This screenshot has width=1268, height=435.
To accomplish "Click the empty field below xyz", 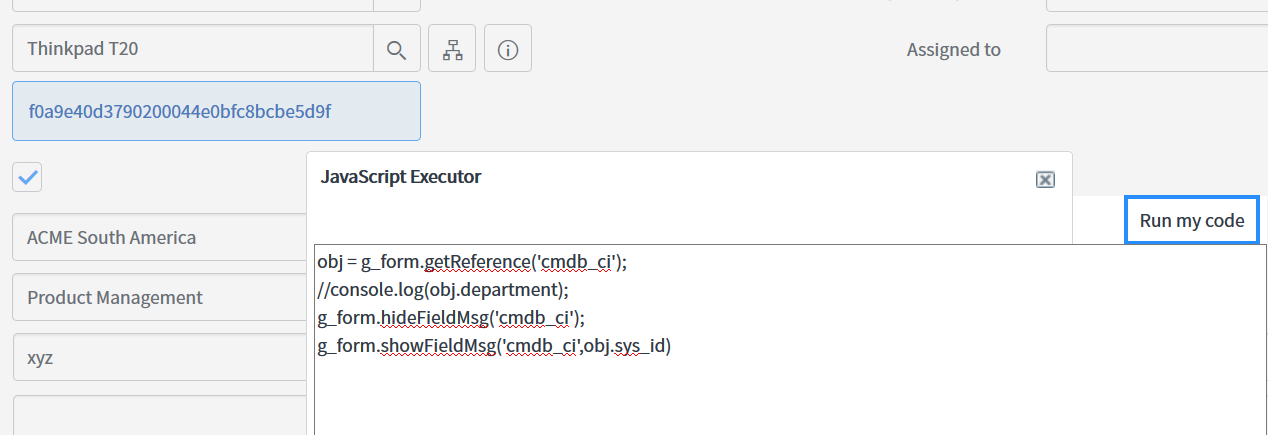I will 160,415.
